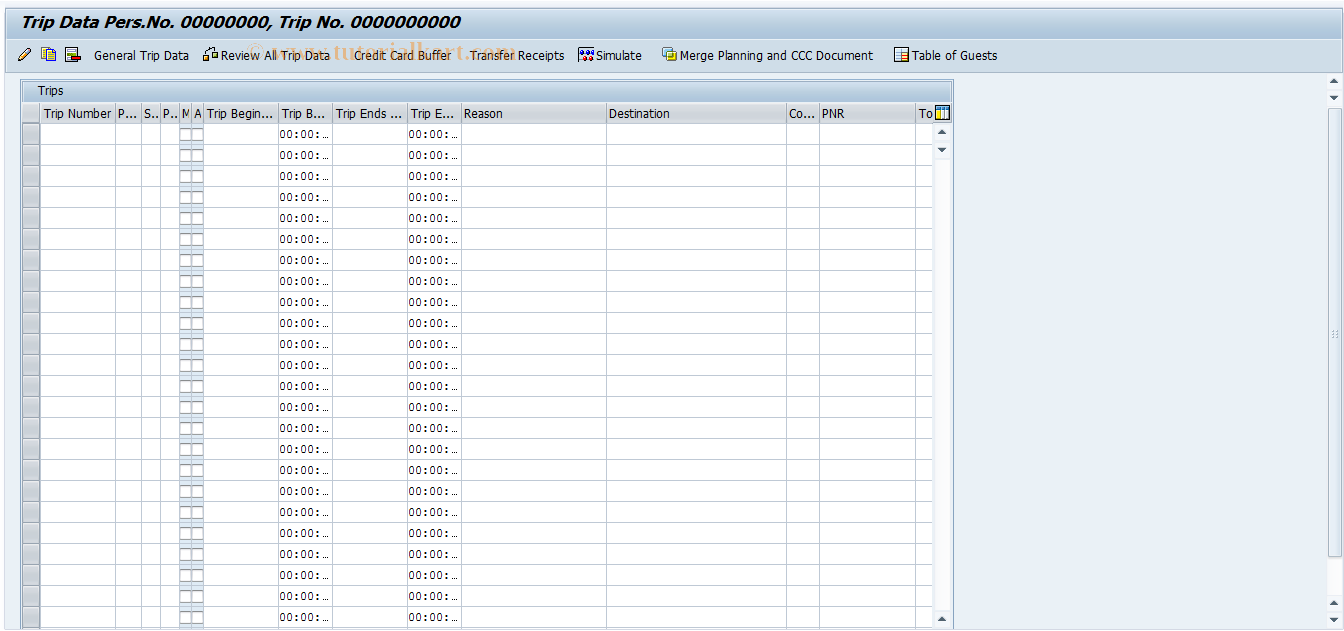Image resolution: width=1344 pixels, height=631 pixels.
Task: Click the Trip Begin... column header
Action: click(240, 113)
